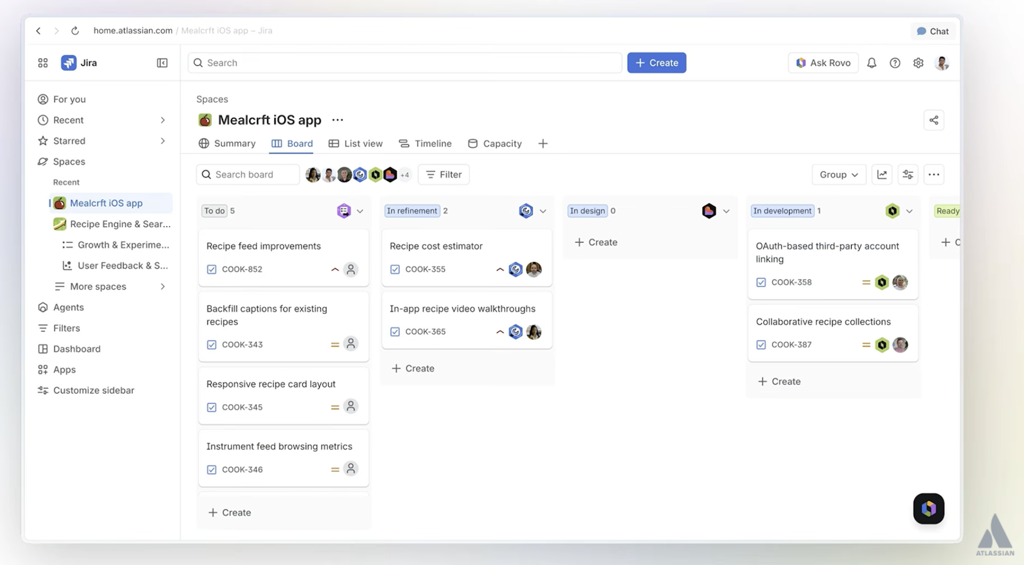Expand the Recent sidebar chevron
The image size is (1024, 565).
[163, 120]
